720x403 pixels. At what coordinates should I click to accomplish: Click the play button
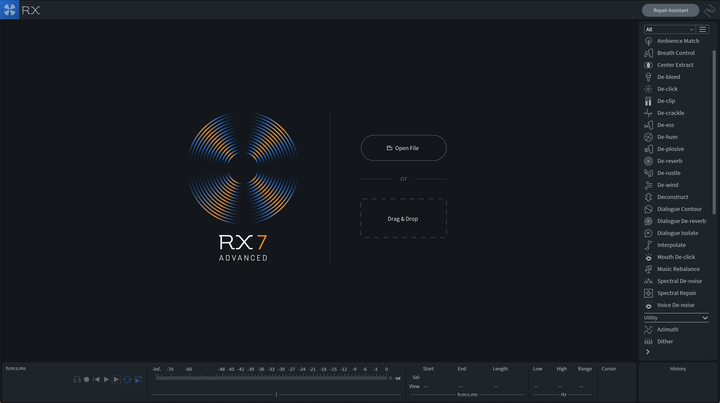106,380
